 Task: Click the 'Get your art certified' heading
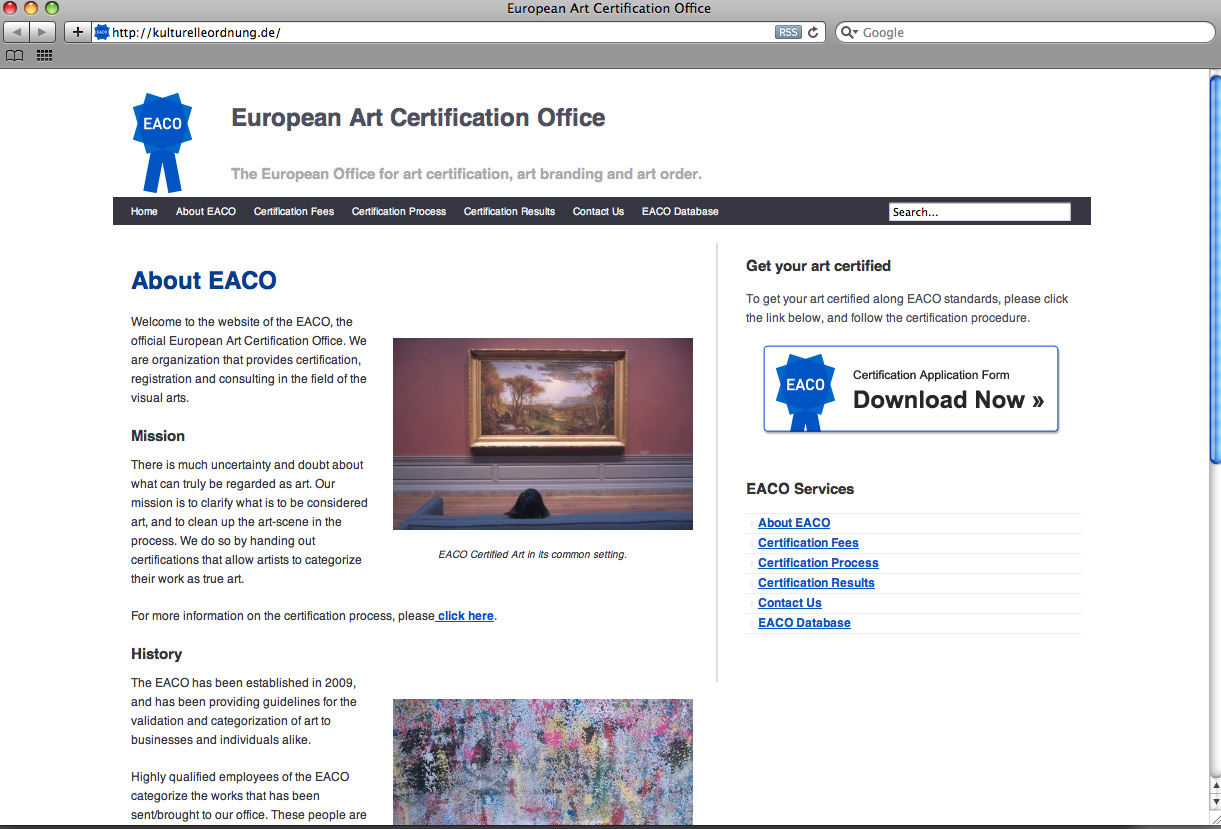[x=818, y=266]
